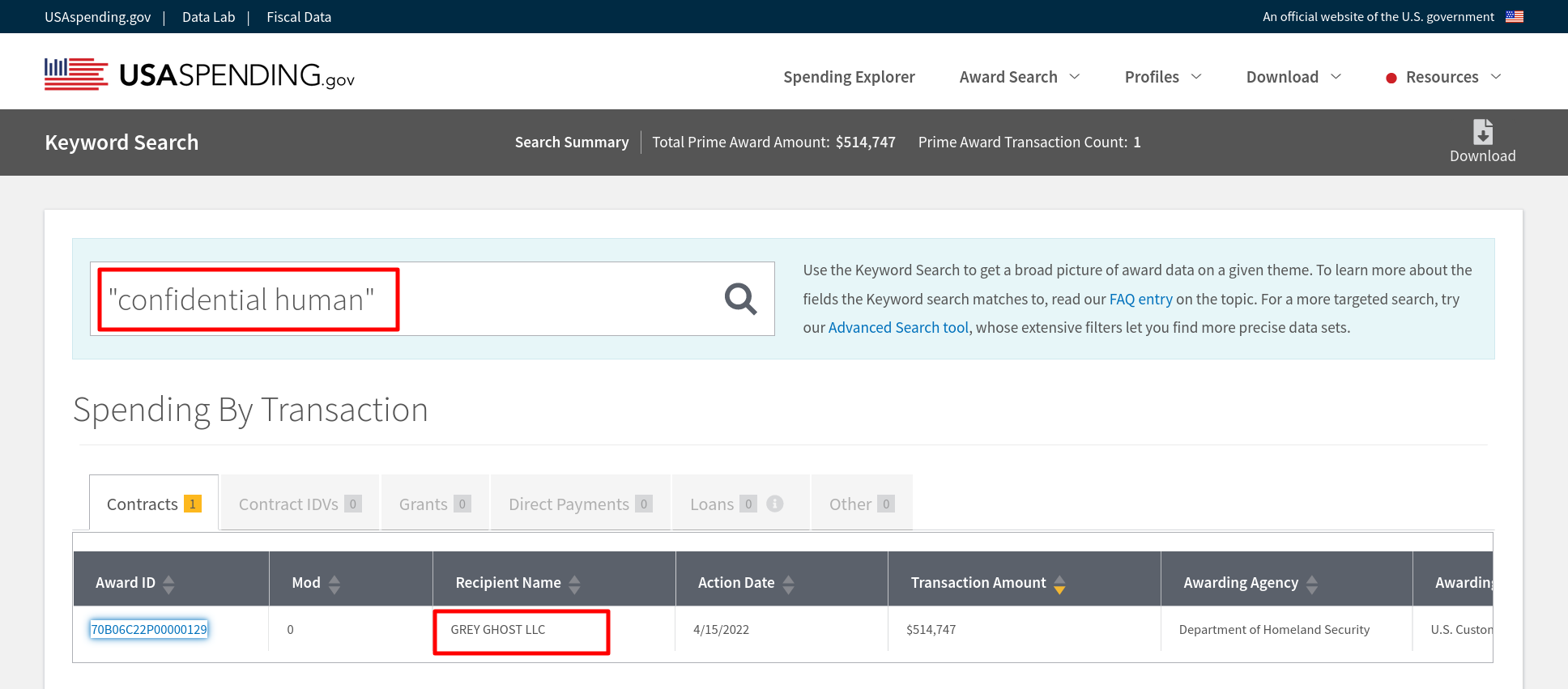Select the Contract IDVs tab
This screenshot has height=689, width=1568.
coord(300,503)
